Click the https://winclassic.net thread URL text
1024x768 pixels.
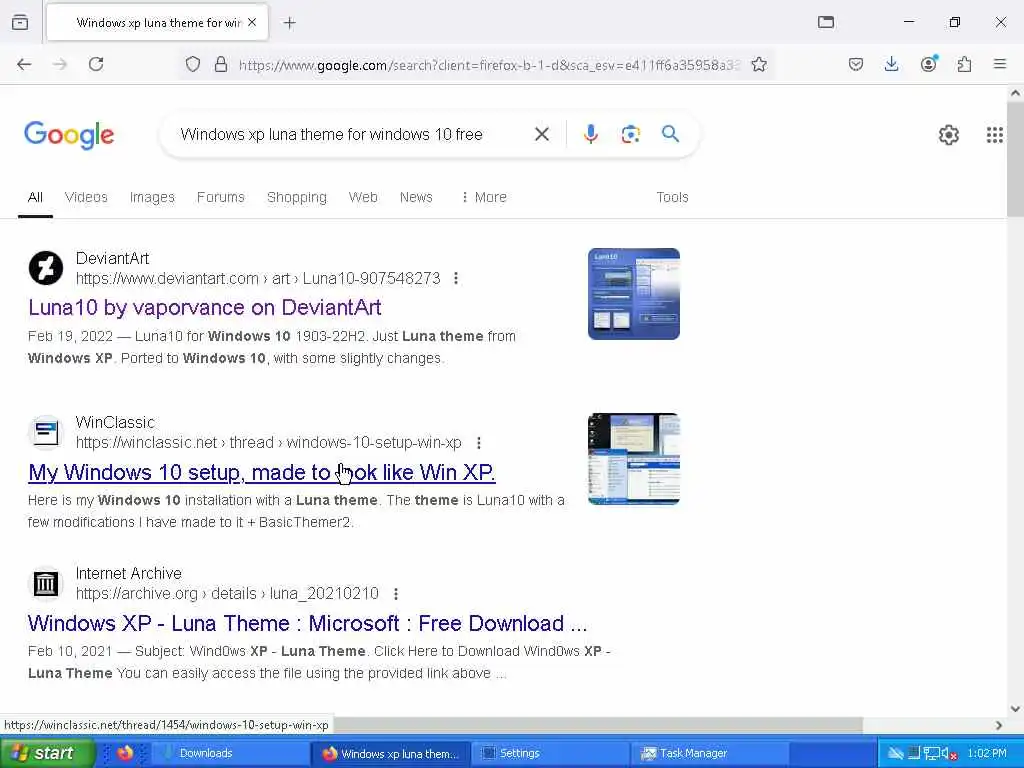(268, 443)
